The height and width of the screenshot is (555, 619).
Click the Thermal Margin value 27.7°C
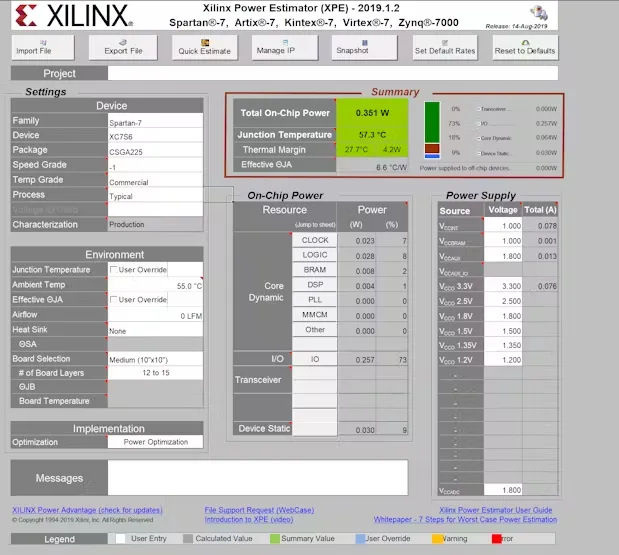coord(356,150)
